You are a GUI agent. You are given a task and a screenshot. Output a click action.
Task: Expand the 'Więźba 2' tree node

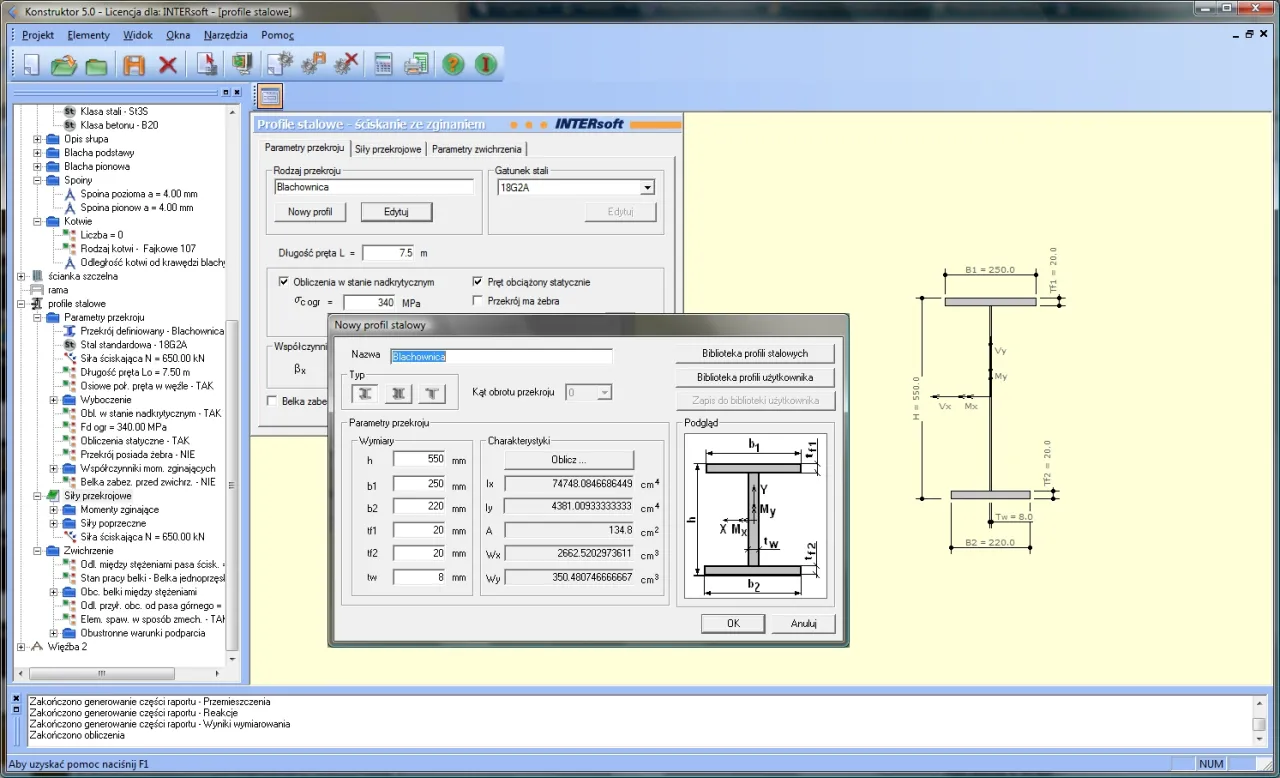click(22, 647)
